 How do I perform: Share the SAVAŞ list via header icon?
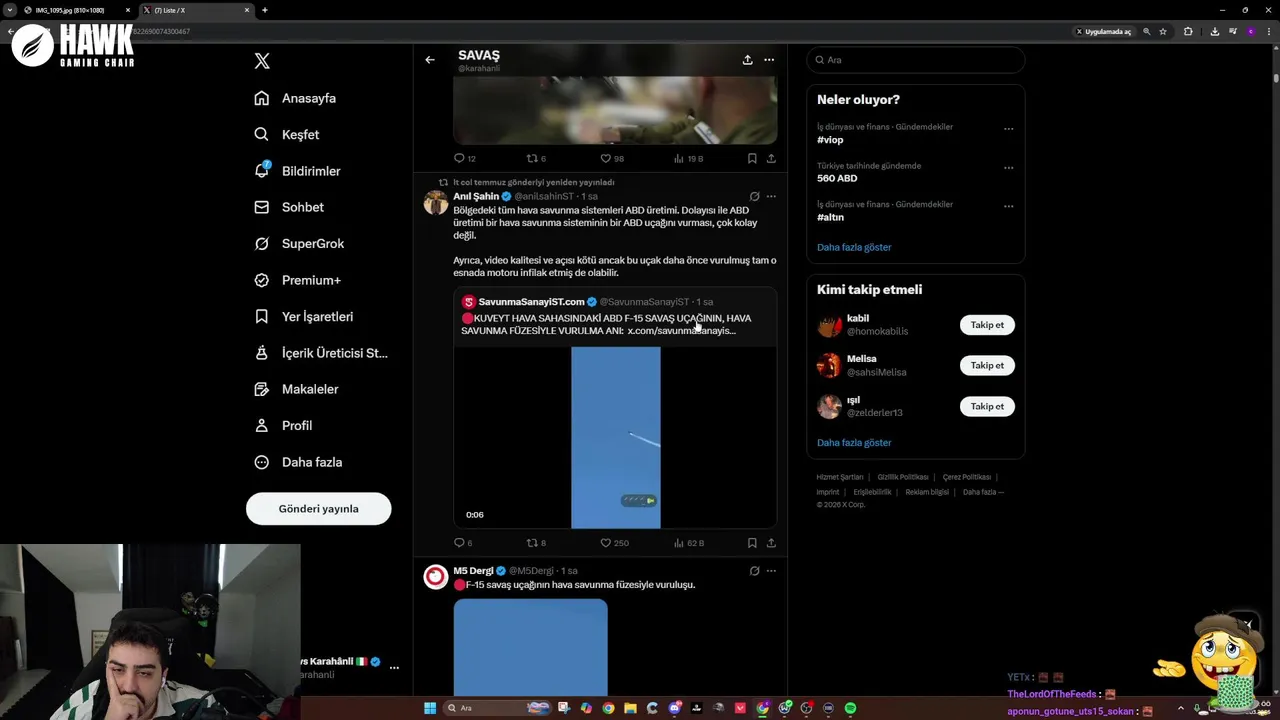tap(747, 60)
